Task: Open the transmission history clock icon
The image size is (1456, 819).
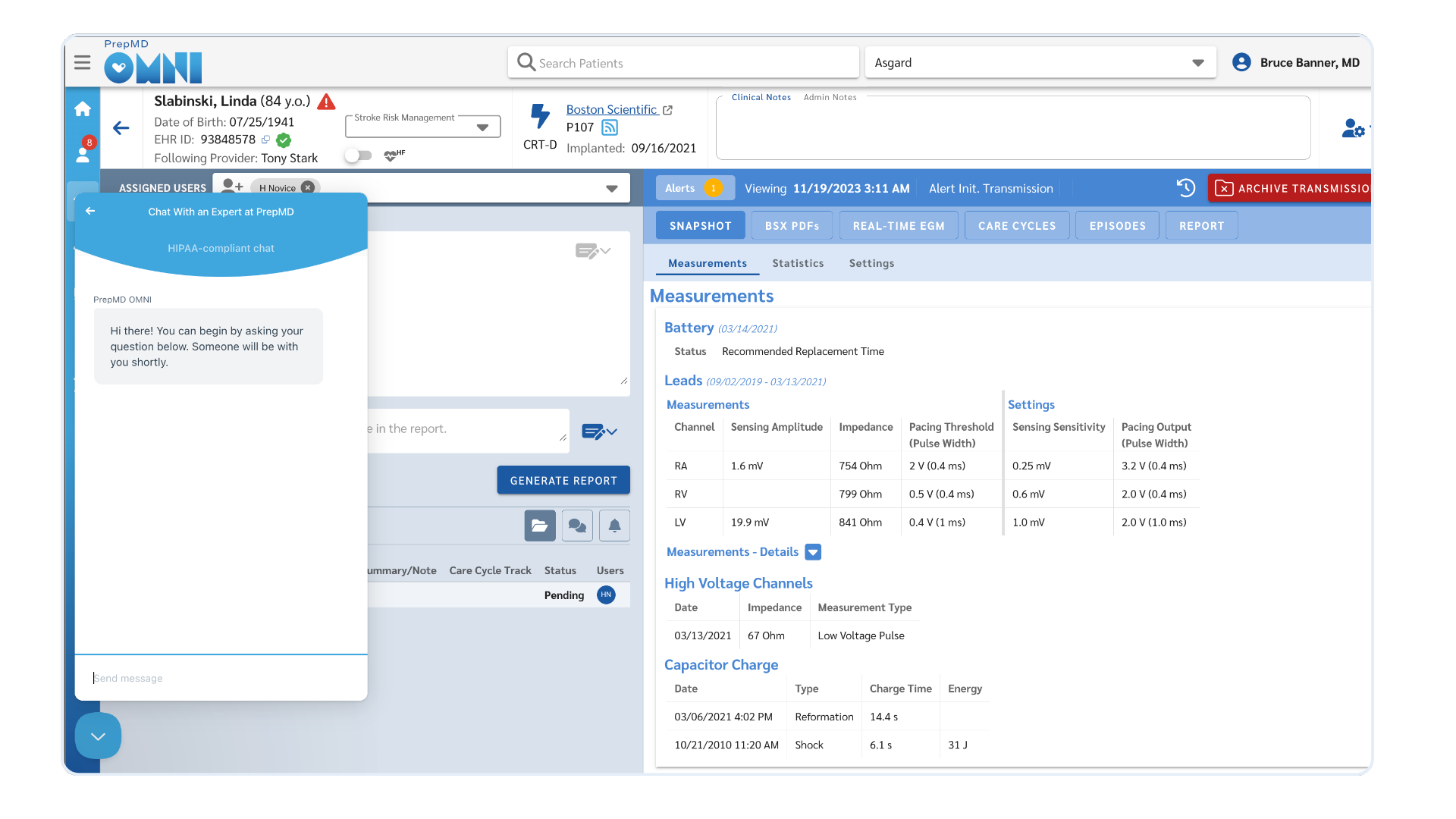Action: (1185, 188)
